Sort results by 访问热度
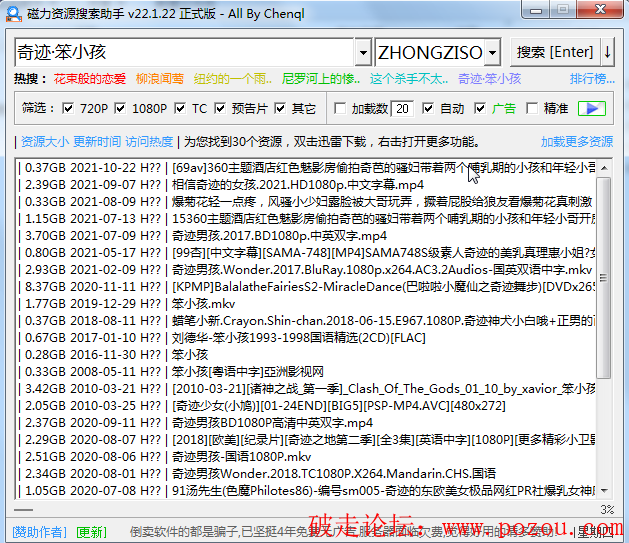 coord(149,142)
